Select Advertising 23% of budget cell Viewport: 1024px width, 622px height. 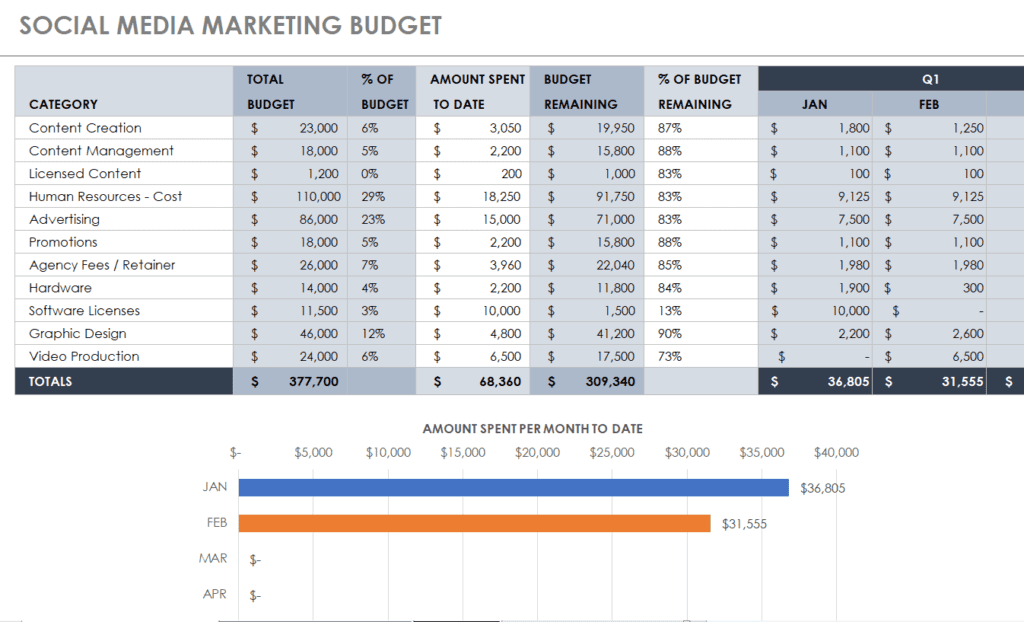(381, 220)
